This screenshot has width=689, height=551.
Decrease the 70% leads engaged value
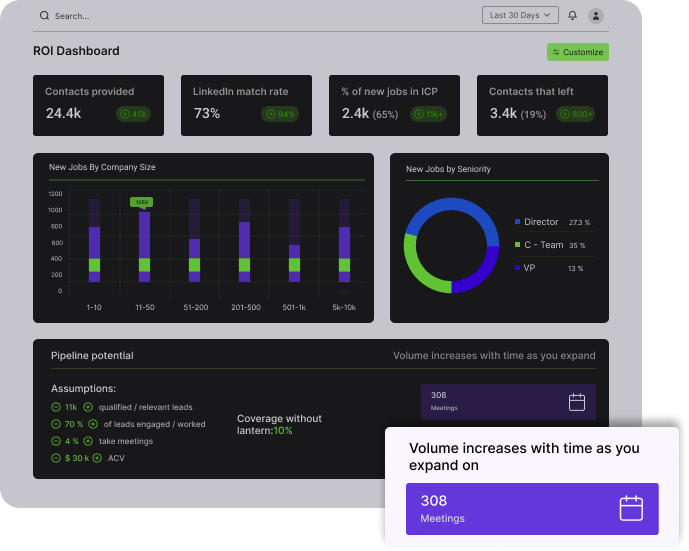tap(55, 424)
